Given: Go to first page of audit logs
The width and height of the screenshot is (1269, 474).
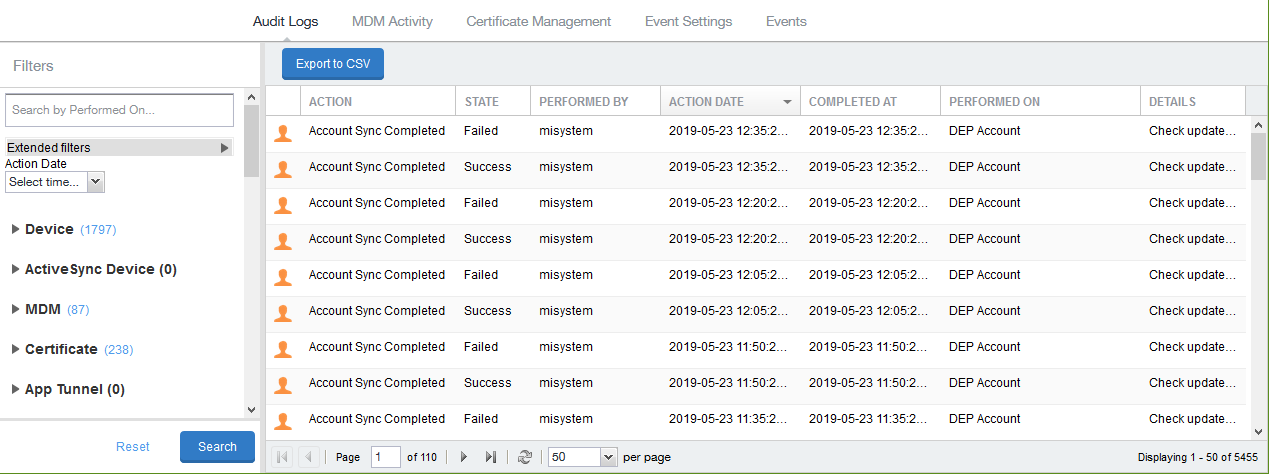Looking at the screenshot, I should 282,457.
